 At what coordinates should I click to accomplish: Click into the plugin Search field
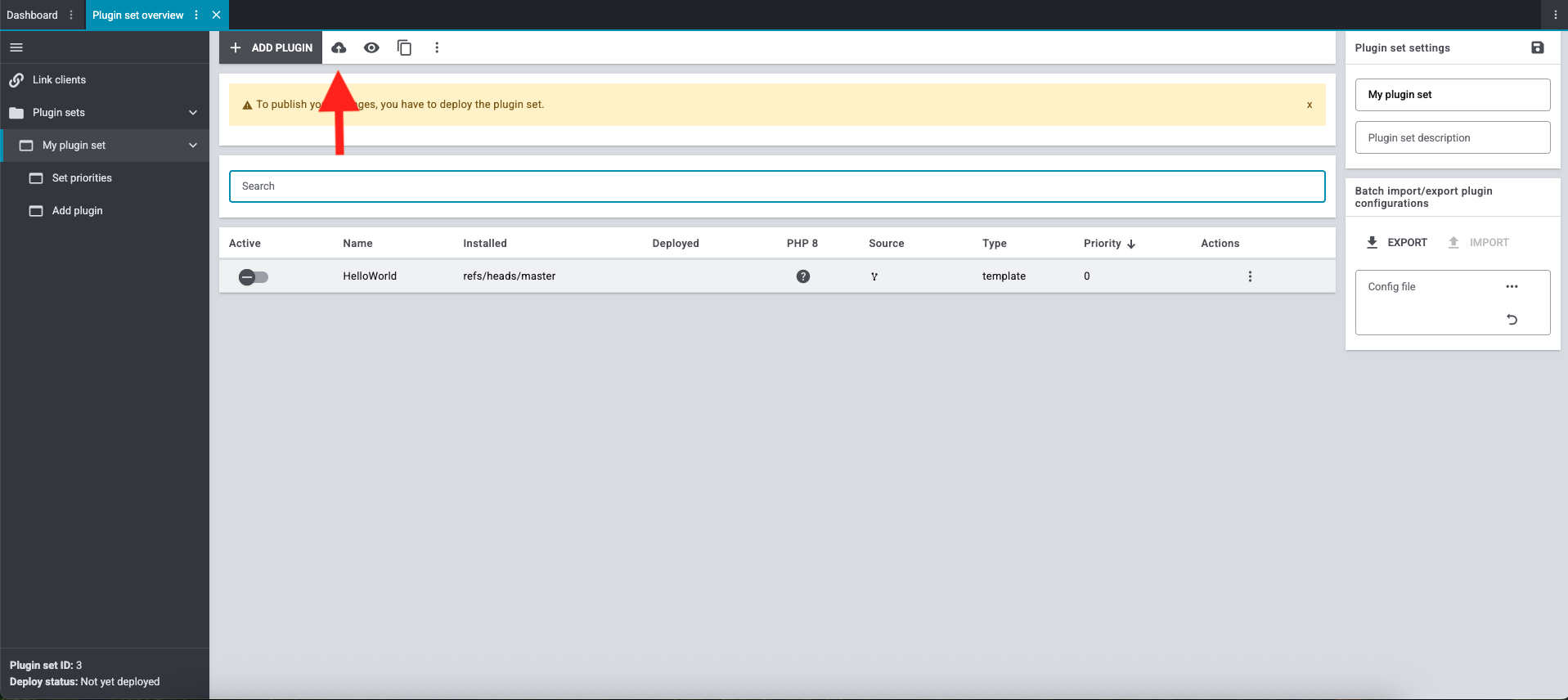pyautogui.click(x=777, y=186)
